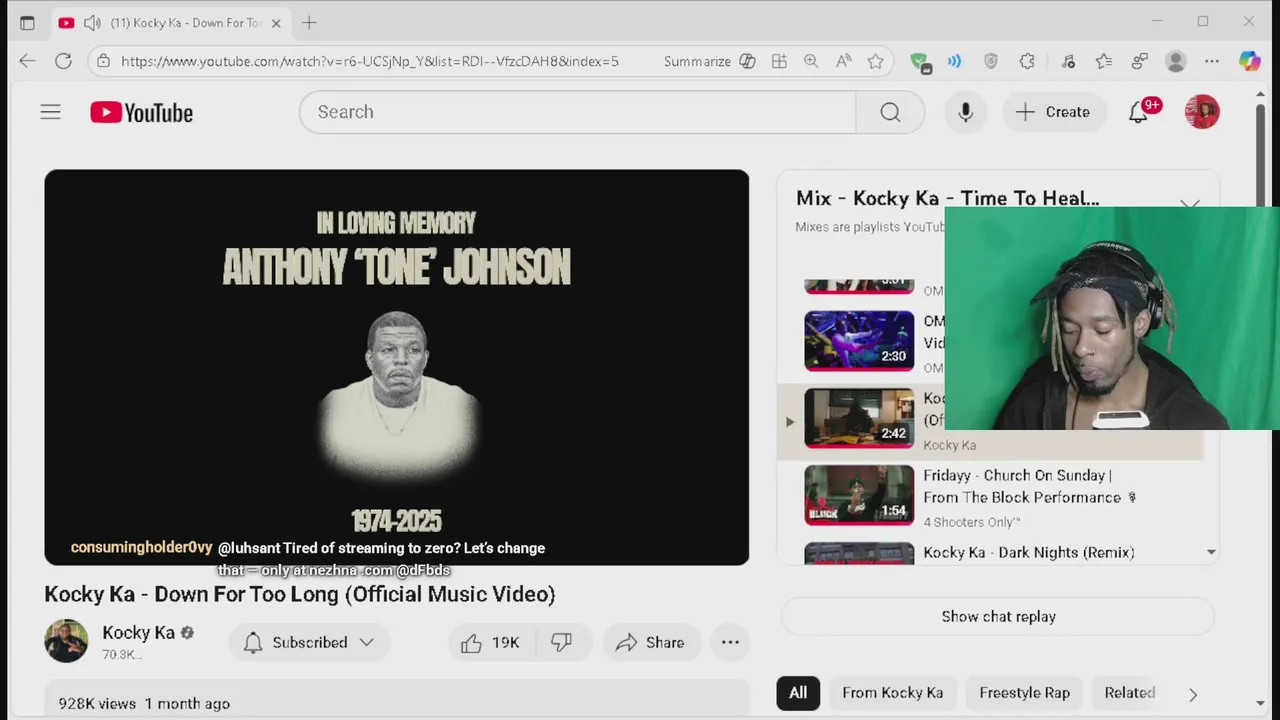Image resolution: width=1280 pixels, height=720 pixels.
Task: Click the blue sound wave extension icon
Action: 955,61
